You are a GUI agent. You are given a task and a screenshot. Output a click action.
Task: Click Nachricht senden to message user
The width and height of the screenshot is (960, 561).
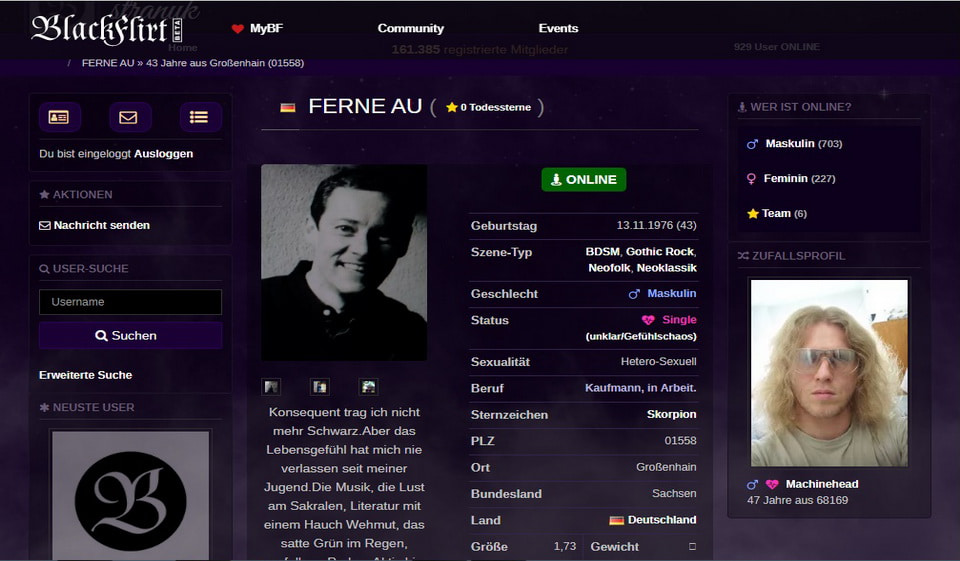click(x=101, y=226)
